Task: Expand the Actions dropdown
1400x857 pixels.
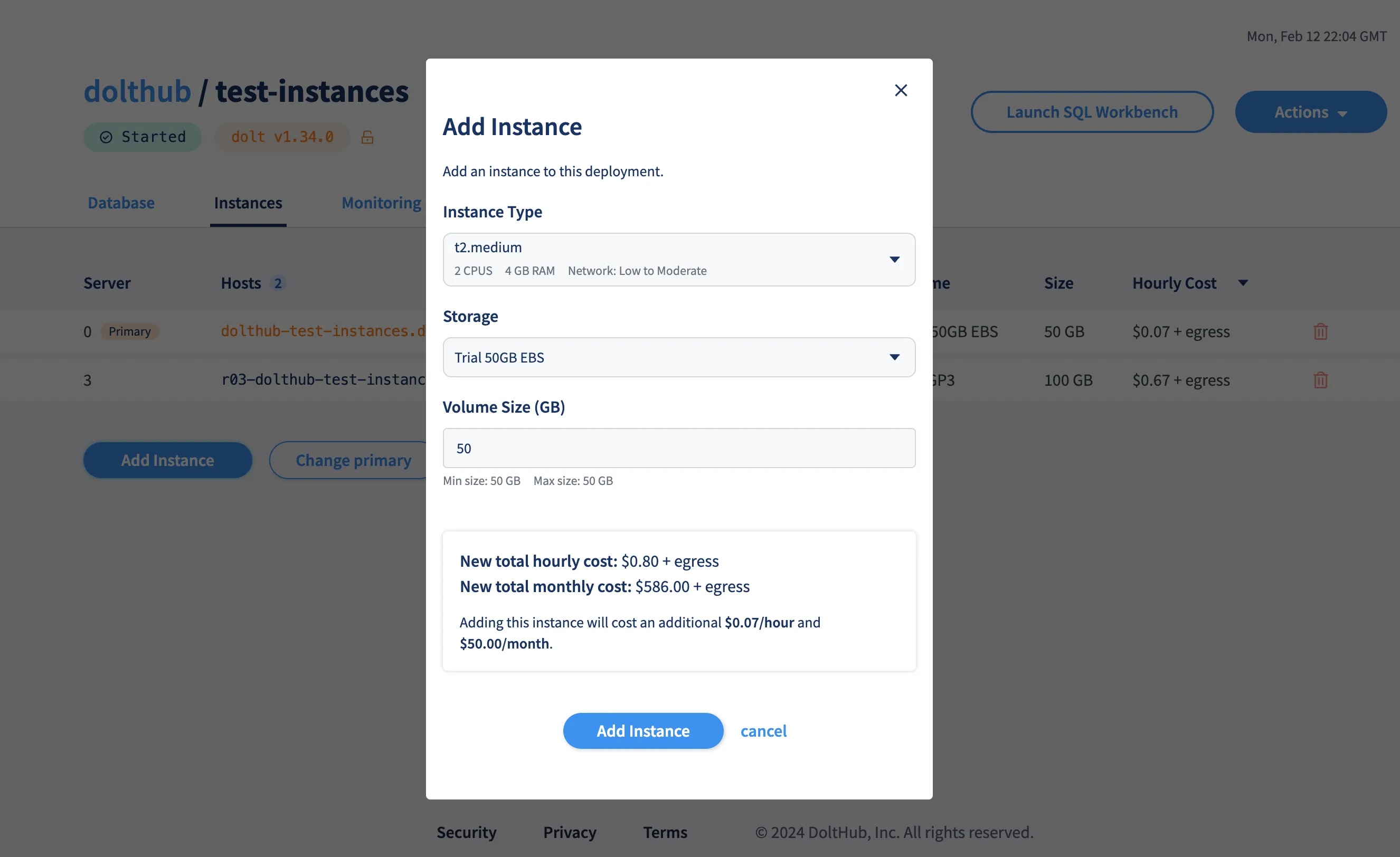Action: click(x=1311, y=111)
